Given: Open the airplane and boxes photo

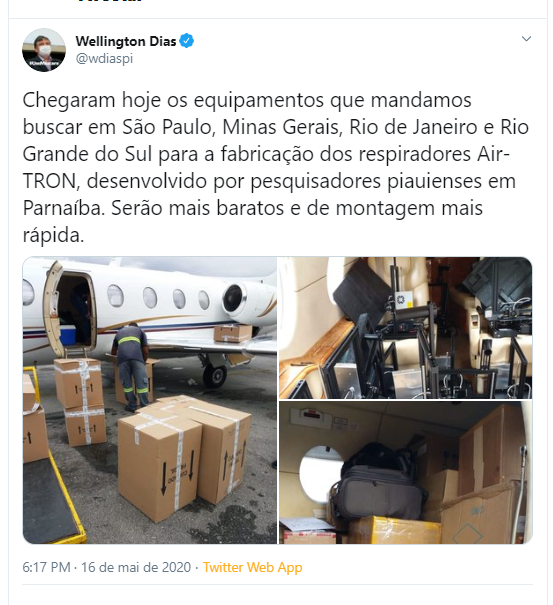Looking at the screenshot, I should [150, 400].
